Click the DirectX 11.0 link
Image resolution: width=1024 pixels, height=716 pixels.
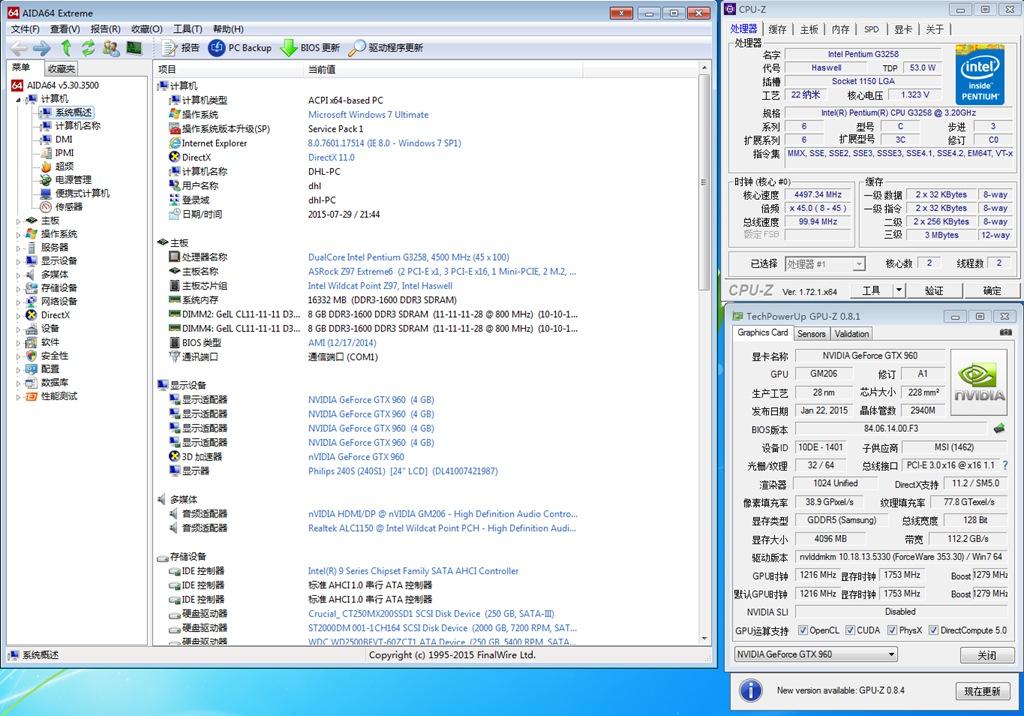pyautogui.click(x=331, y=157)
